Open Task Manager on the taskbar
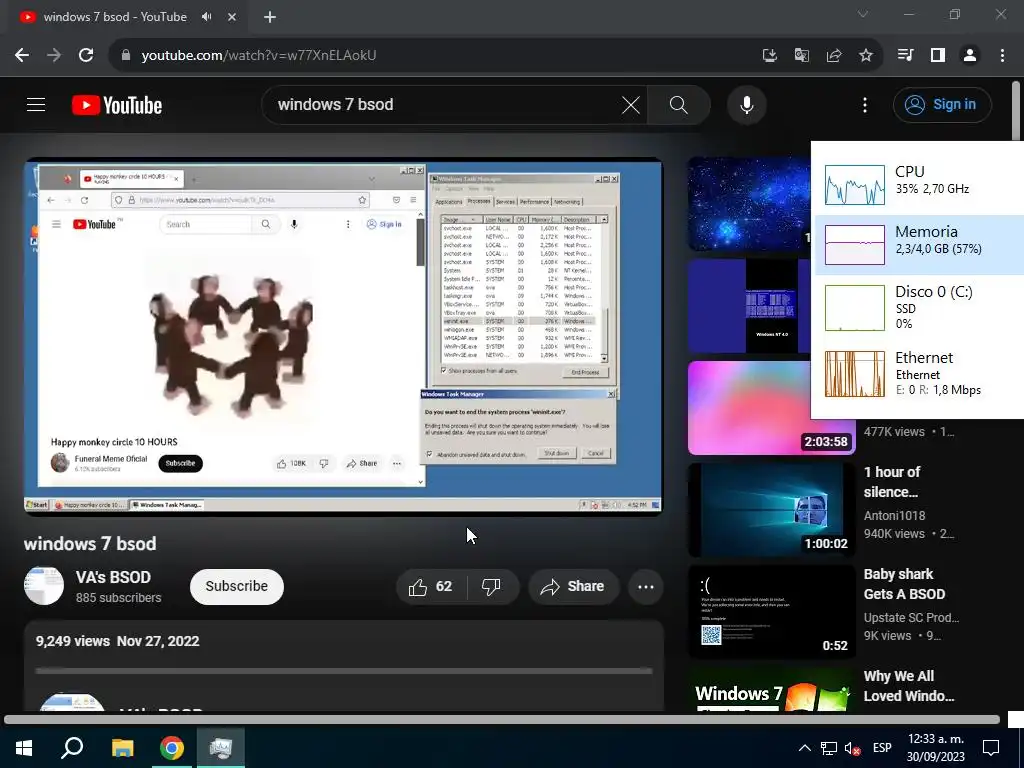Image resolution: width=1024 pixels, height=768 pixels. 221,748
